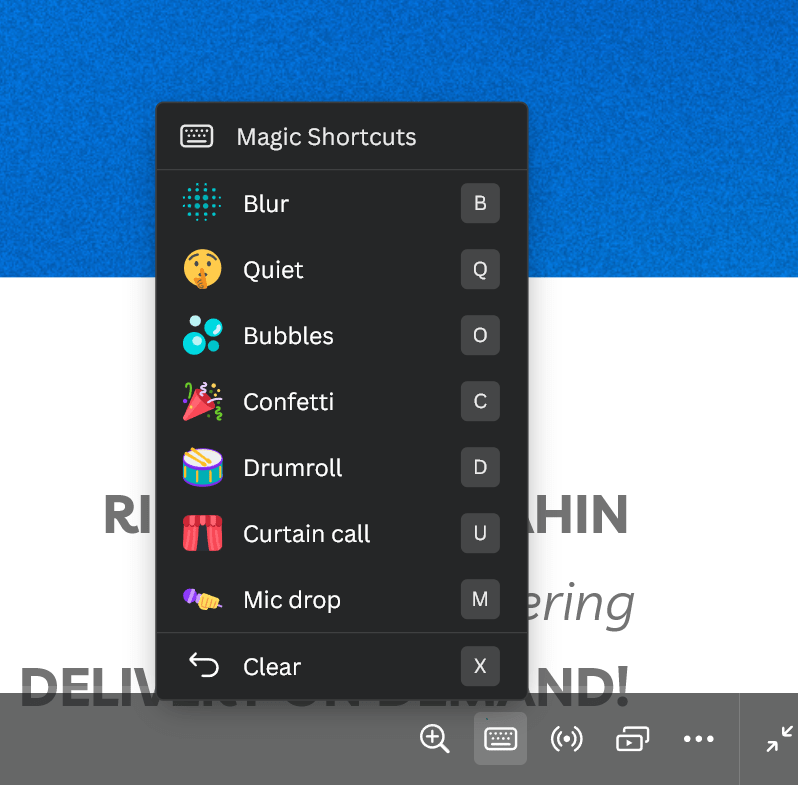Select the Quiet menu entry

[x=341, y=269]
